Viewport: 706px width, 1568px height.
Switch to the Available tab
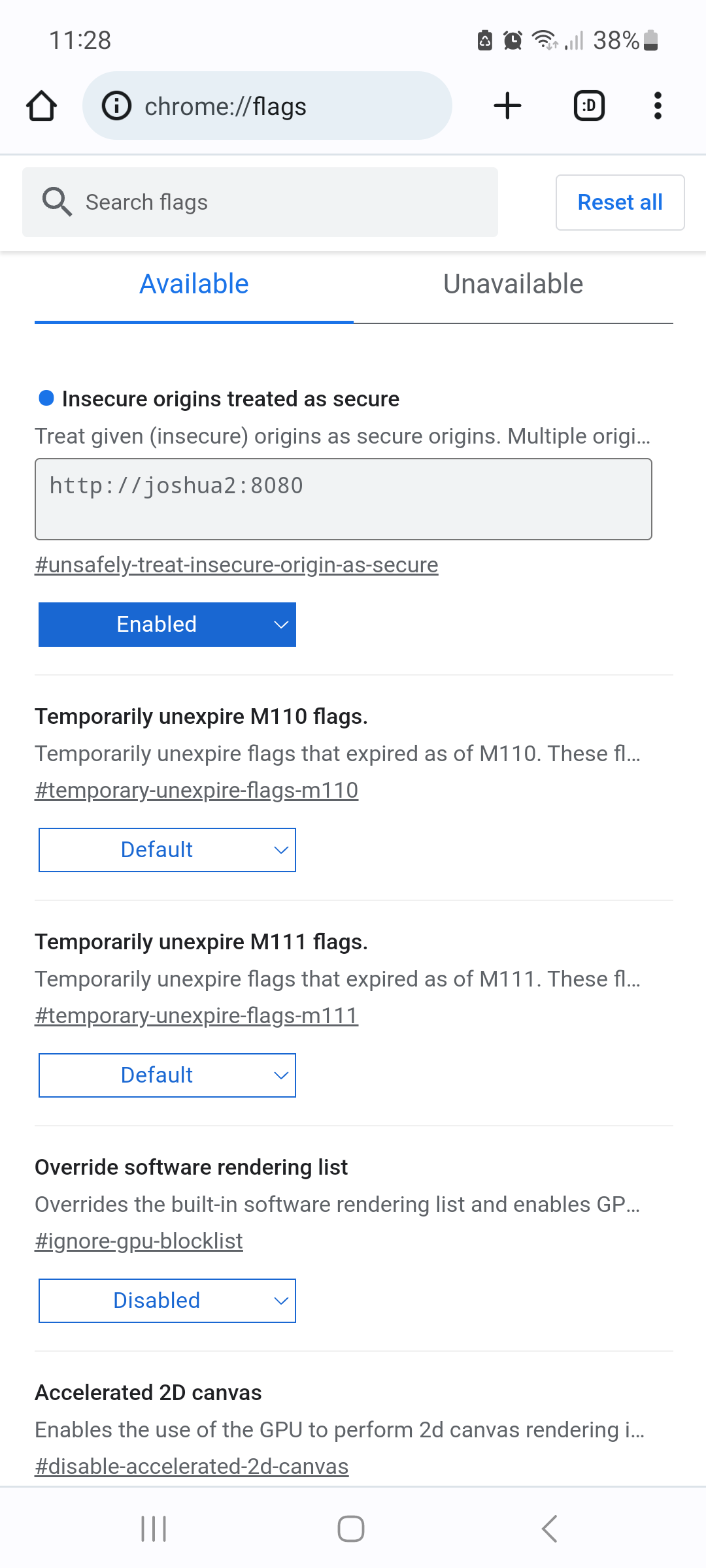click(194, 285)
